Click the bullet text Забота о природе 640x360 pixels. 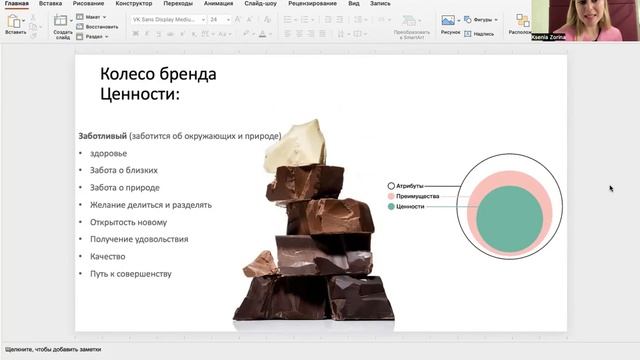(x=124, y=188)
